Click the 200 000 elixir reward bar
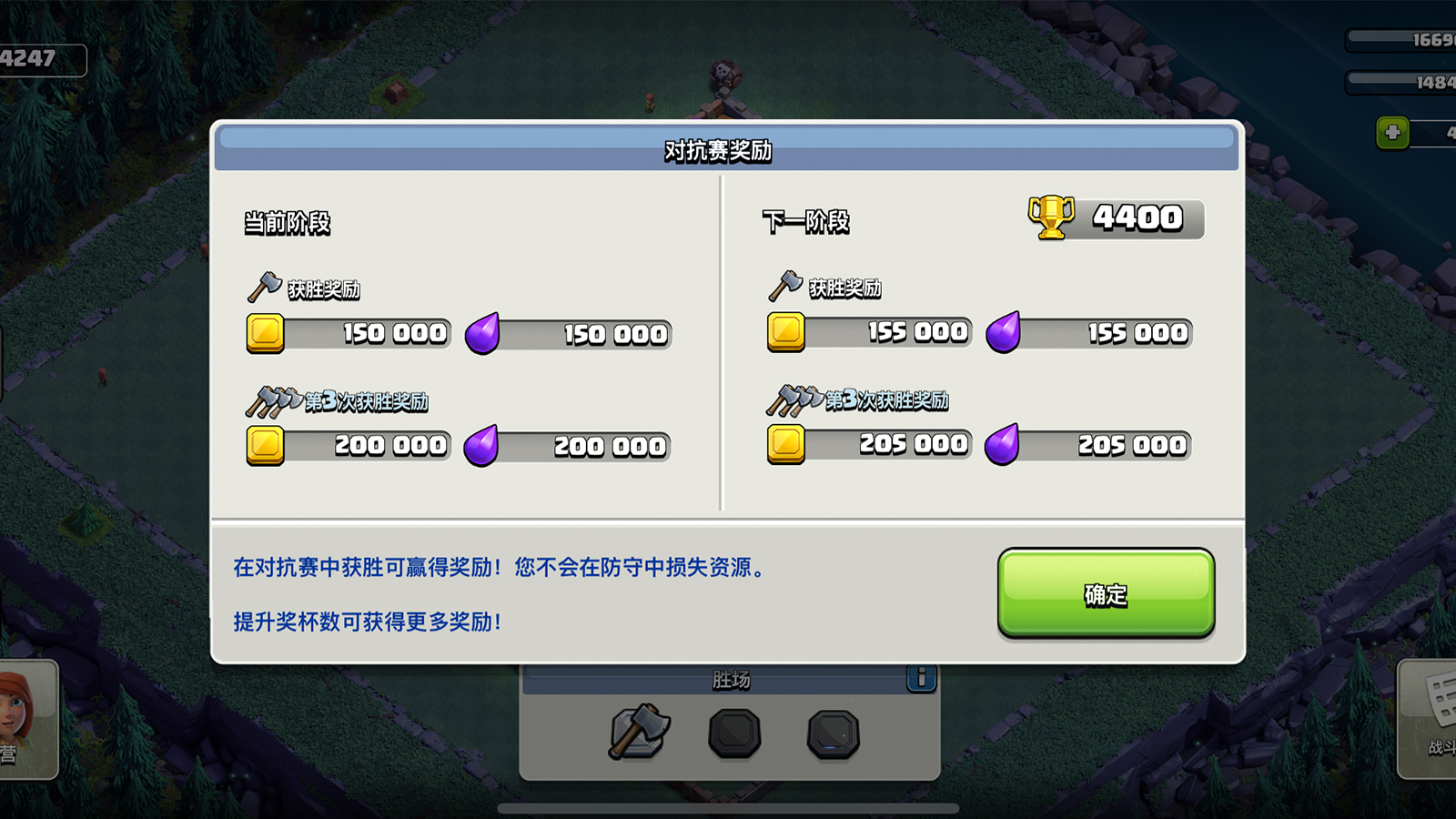Screen dimensions: 1456x819 568,446
